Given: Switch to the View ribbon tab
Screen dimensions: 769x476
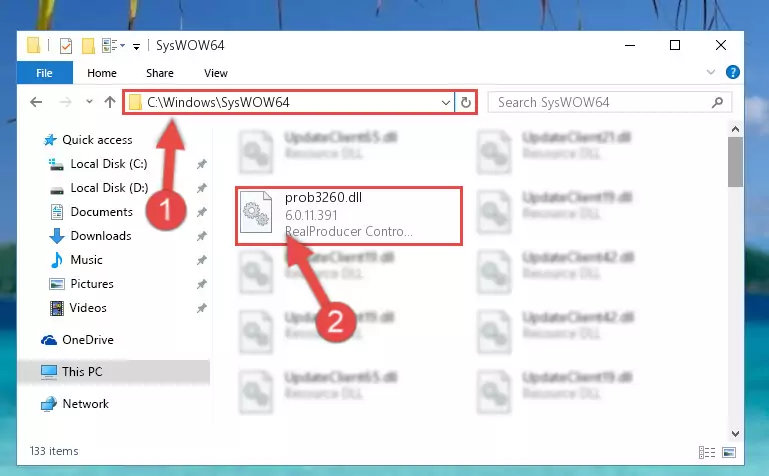Looking at the screenshot, I should 216,73.
